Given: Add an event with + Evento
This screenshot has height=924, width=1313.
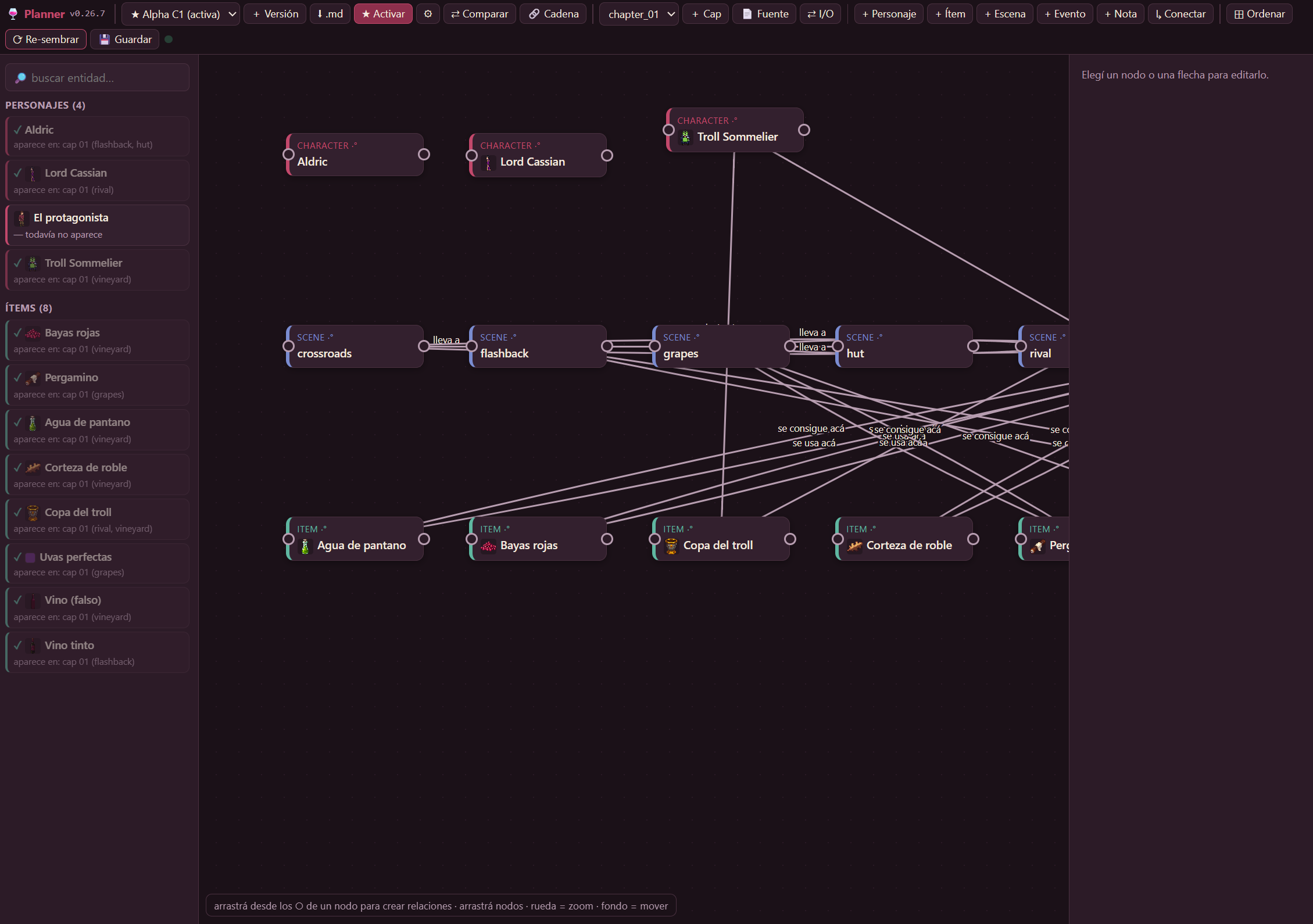Looking at the screenshot, I should point(1065,14).
